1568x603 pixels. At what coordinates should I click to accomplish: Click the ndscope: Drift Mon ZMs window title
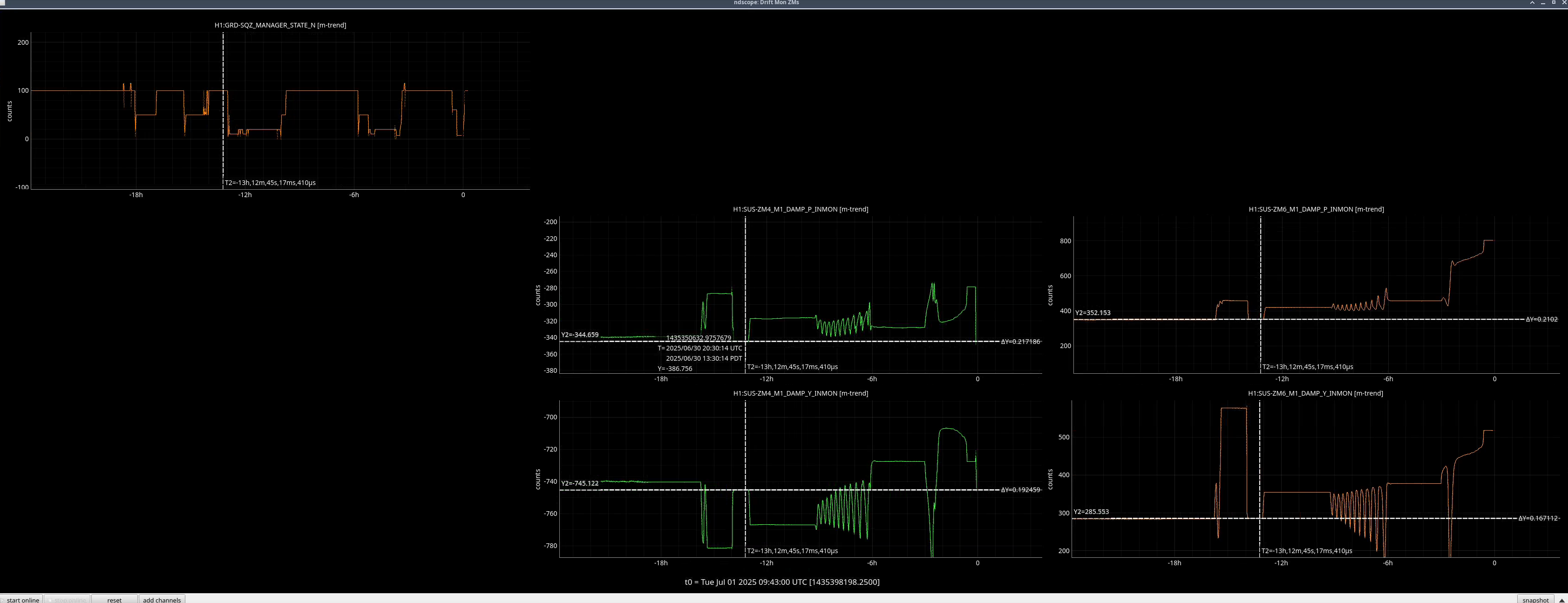(767, 3)
